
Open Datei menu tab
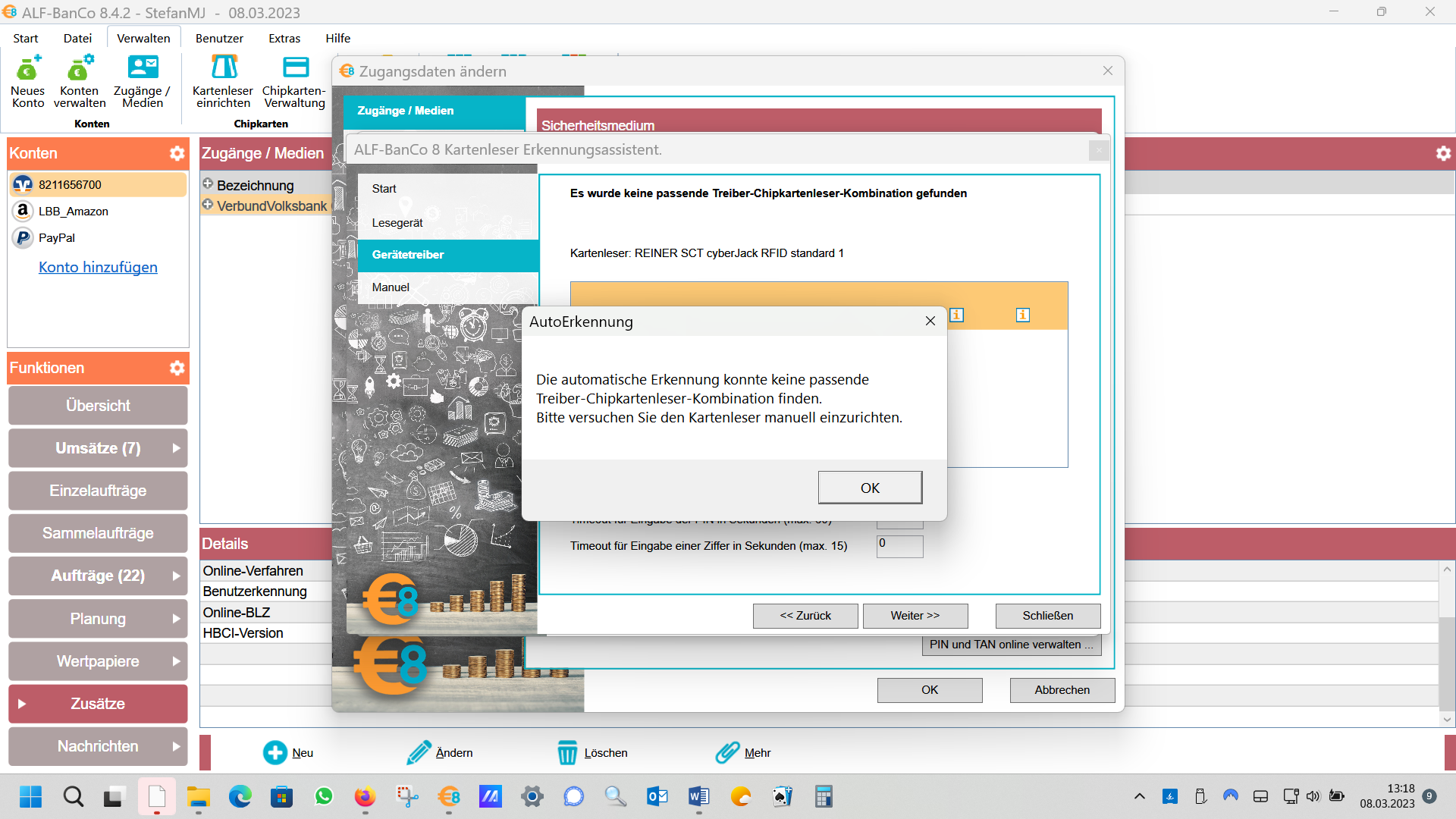77,38
